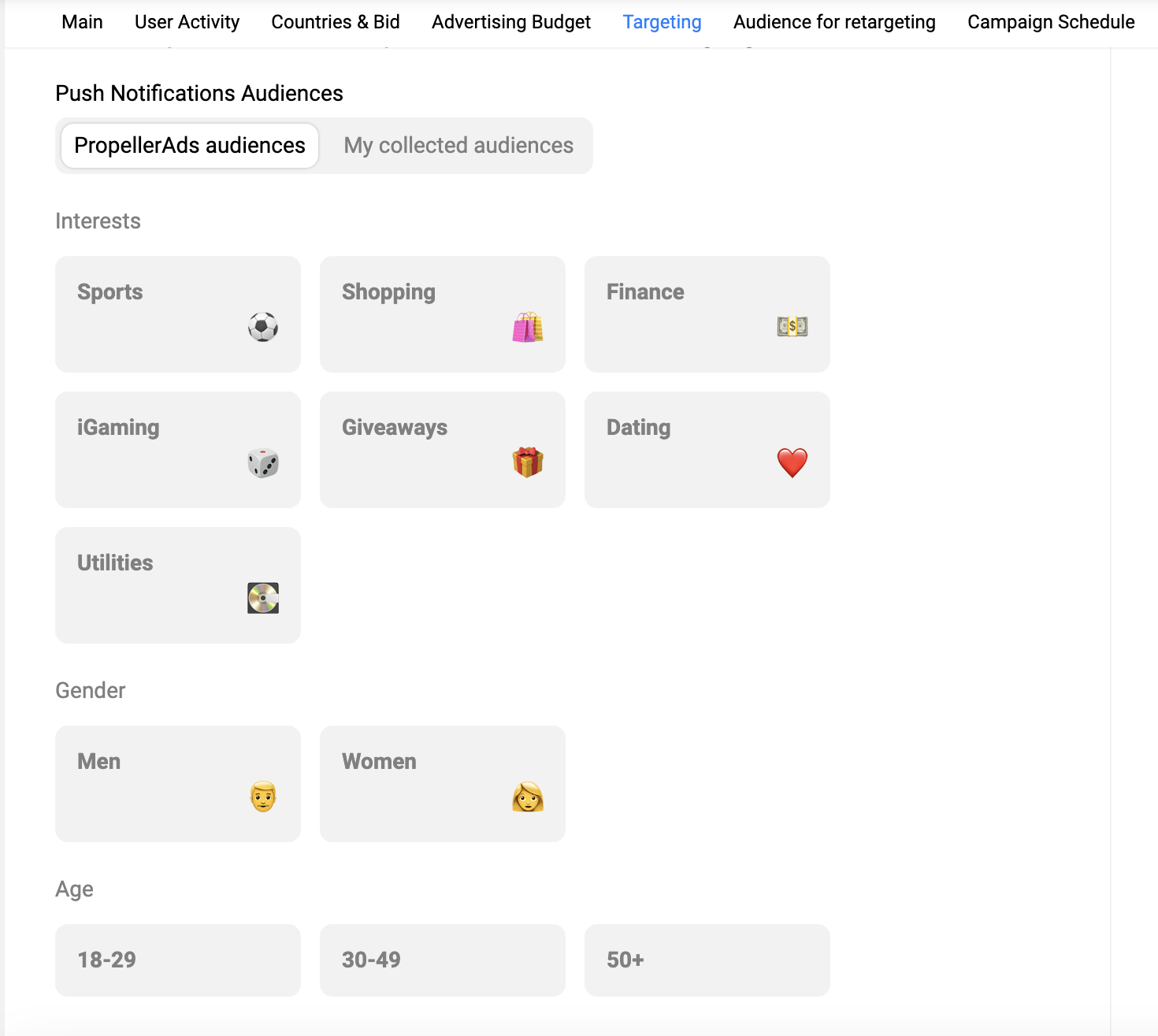Screen dimensions: 1158x1036
Task: Select the 50+ age option
Action: point(707,960)
